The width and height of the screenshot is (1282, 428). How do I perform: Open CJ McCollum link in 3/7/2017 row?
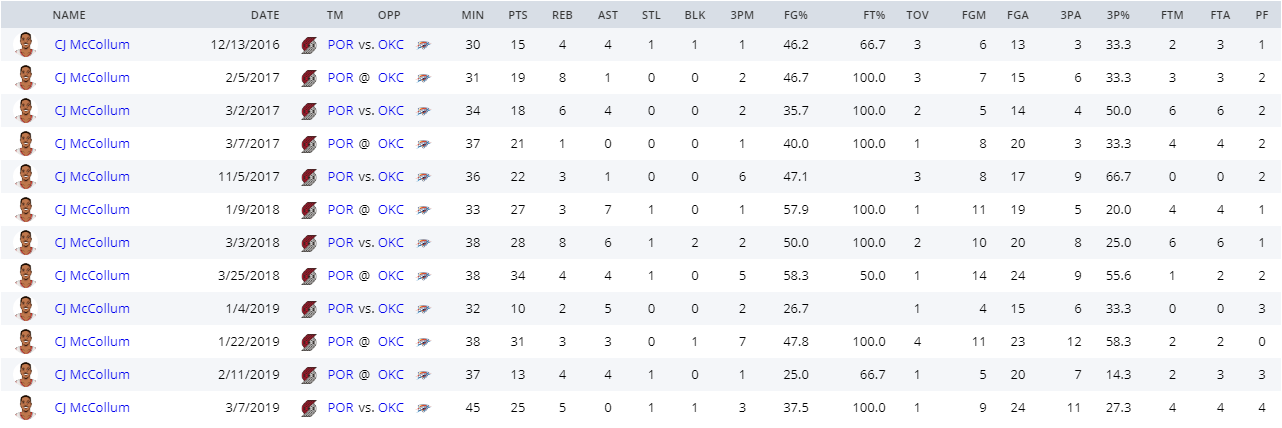(92, 144)
